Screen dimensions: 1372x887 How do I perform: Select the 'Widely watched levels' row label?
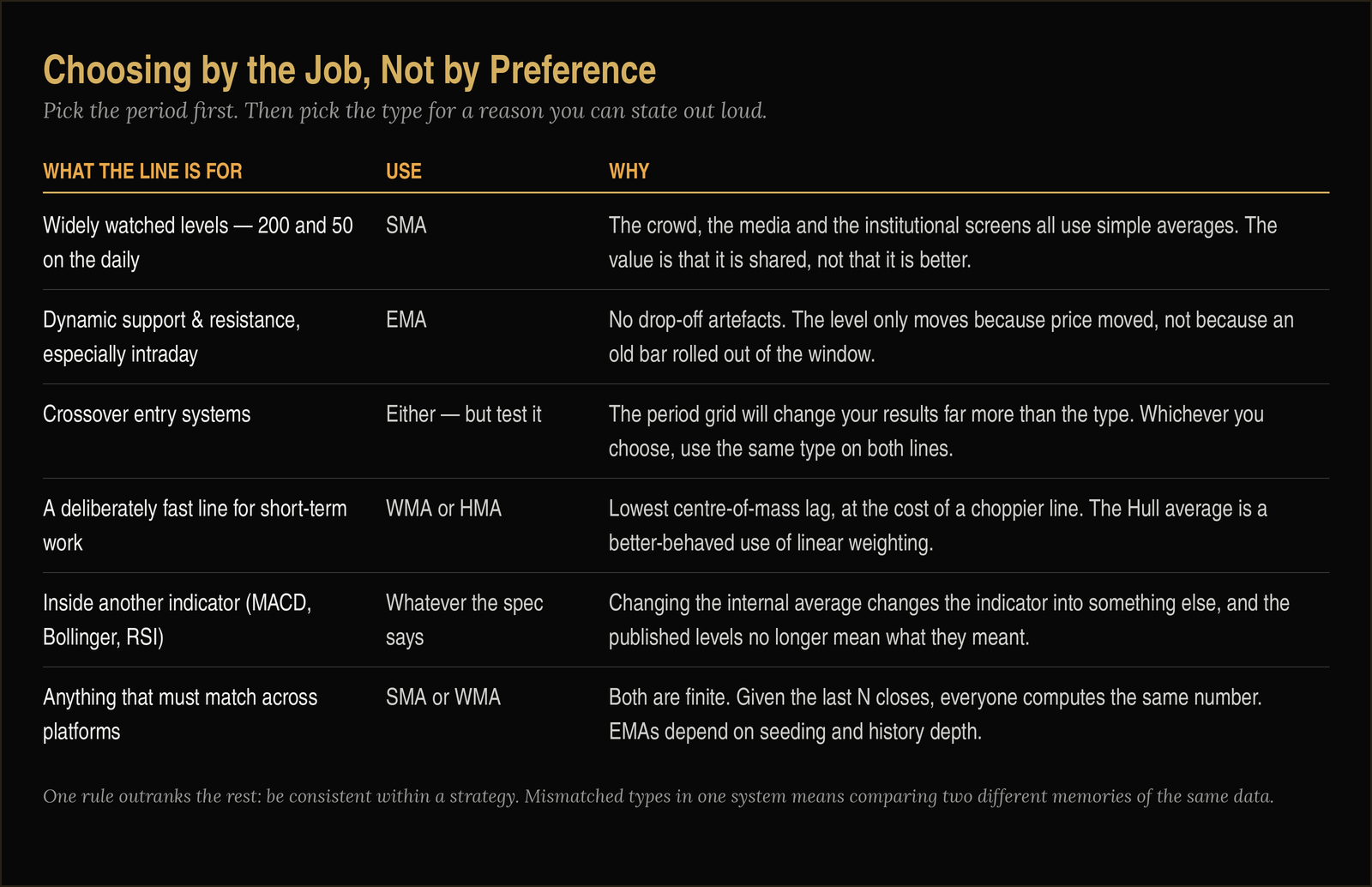pyautogui.click(x=198, y=243)
